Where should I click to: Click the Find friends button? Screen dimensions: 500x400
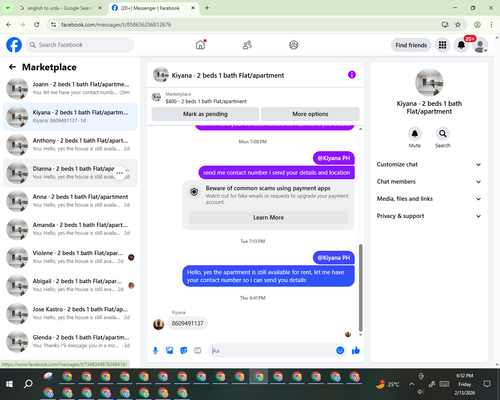[411, 45]
